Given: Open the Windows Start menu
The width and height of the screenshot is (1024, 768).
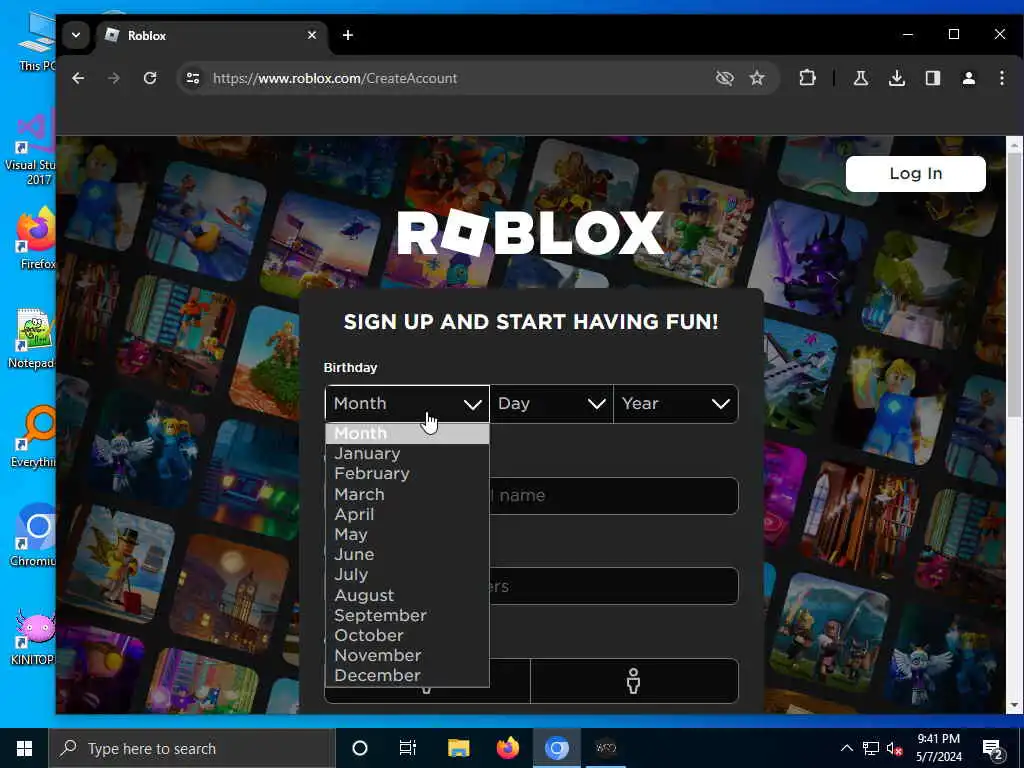Looking at the screenshot, I should 24,748.
